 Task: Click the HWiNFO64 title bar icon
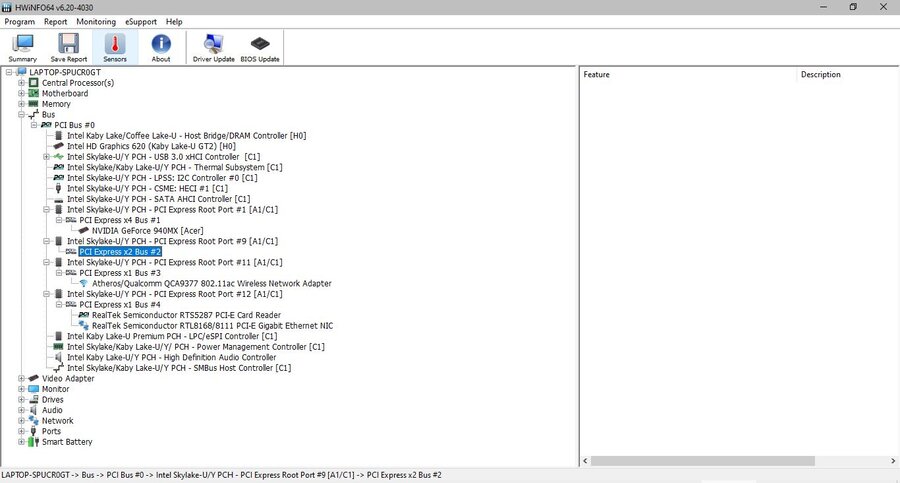coord(6,7)
